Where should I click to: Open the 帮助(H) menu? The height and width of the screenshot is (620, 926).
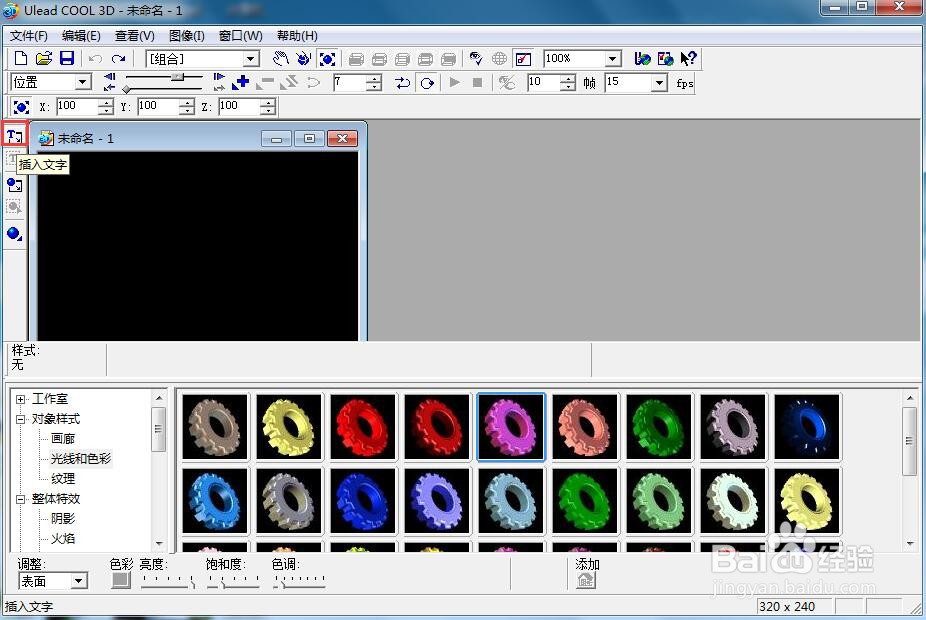click(297, 35)
